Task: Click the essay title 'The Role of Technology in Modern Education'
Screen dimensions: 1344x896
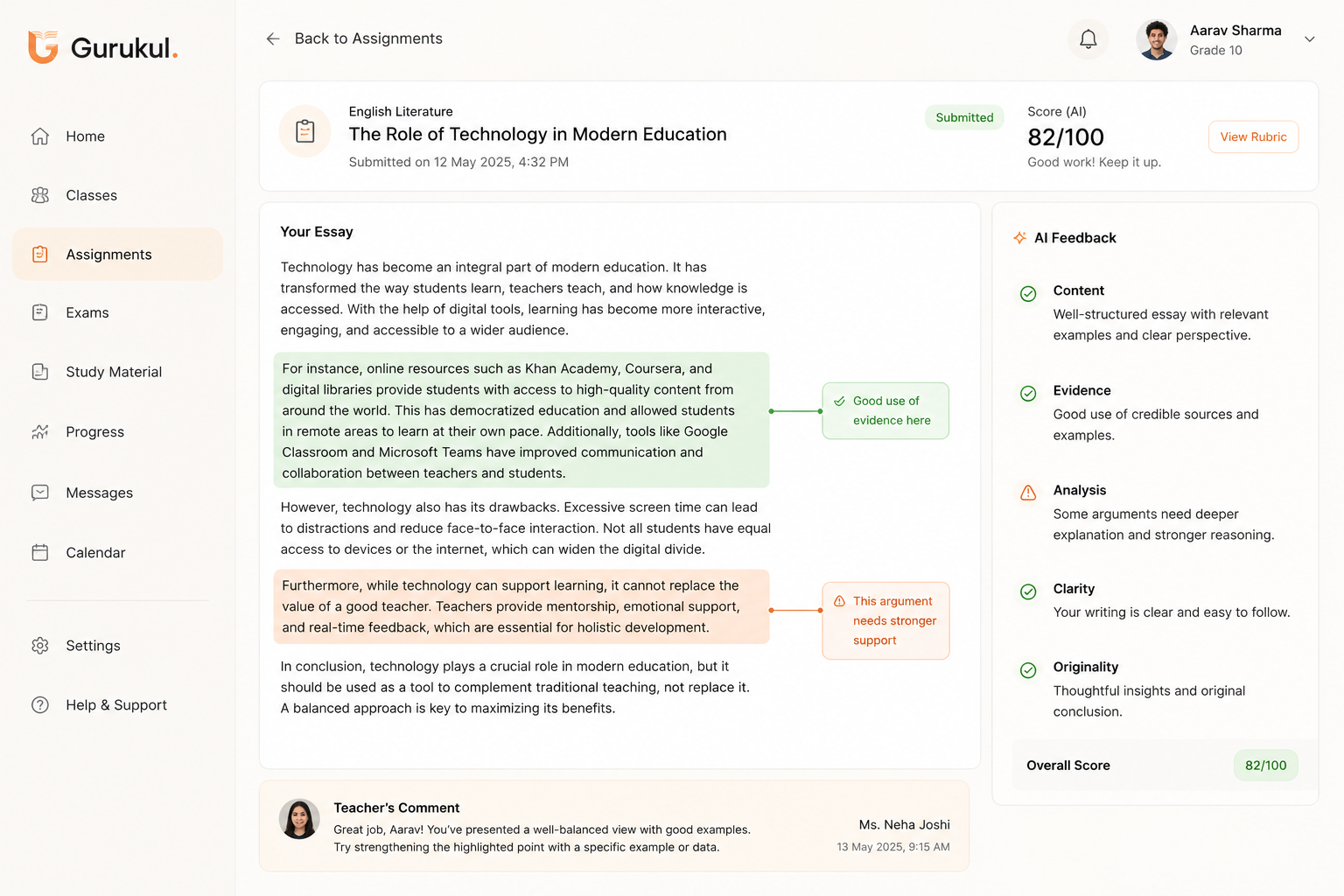Action: 537,134
